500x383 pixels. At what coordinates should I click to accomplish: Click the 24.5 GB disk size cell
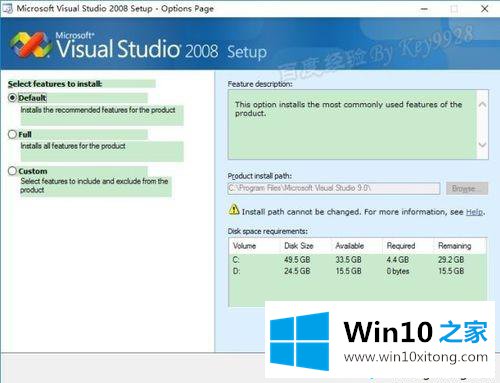(x=297, y=271)
